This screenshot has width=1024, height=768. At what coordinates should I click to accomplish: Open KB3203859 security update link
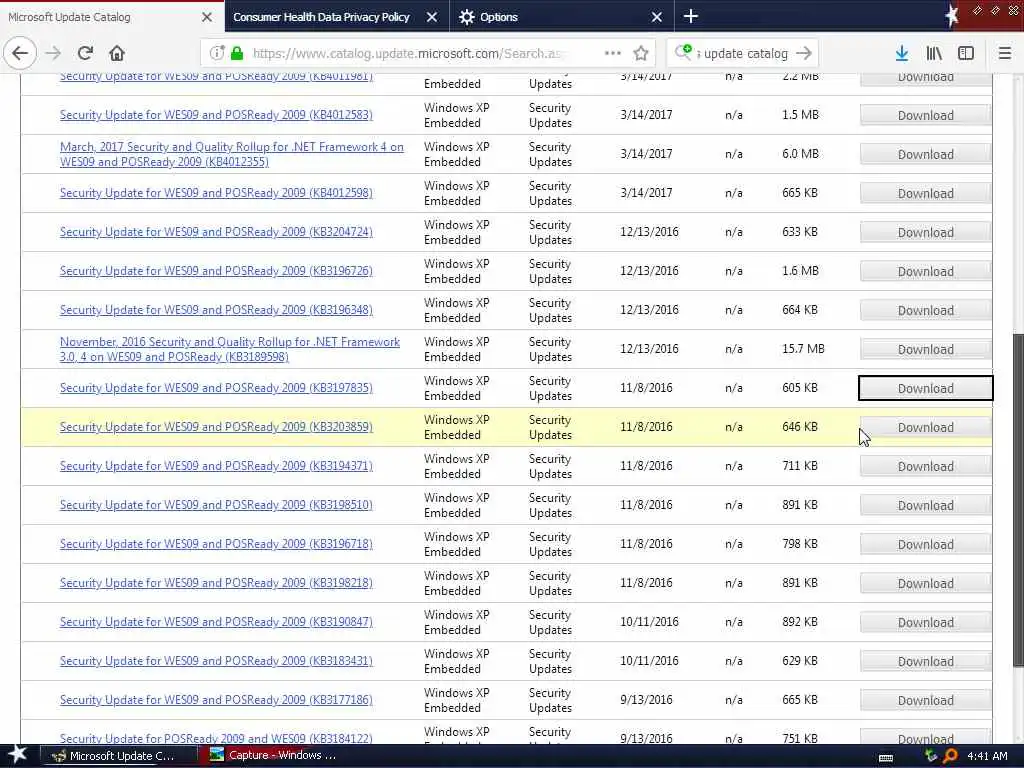pyautogui.click(x=216, y=427)
